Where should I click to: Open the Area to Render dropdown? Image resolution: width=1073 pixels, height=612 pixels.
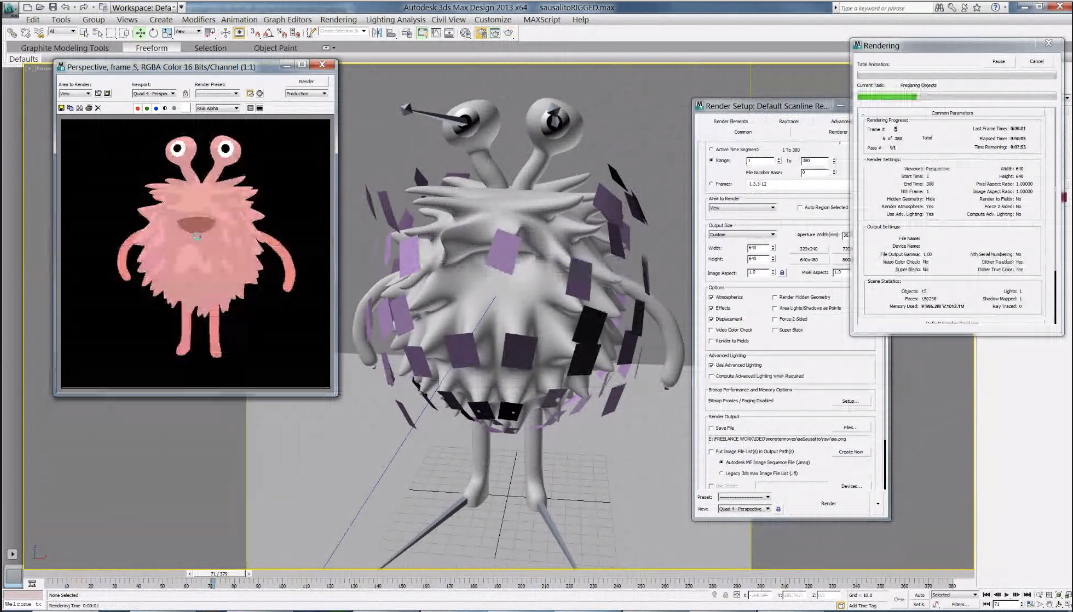coord(741,208)
